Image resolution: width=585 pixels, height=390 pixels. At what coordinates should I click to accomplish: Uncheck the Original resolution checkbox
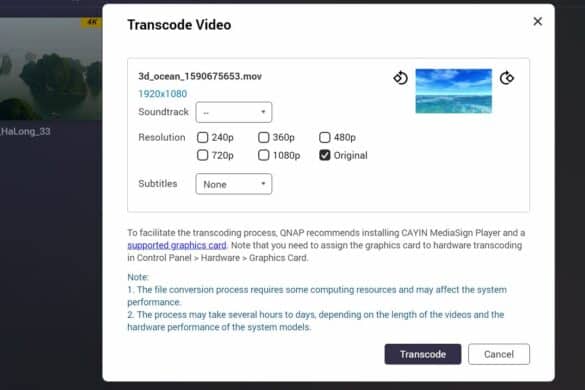point(325,155)
